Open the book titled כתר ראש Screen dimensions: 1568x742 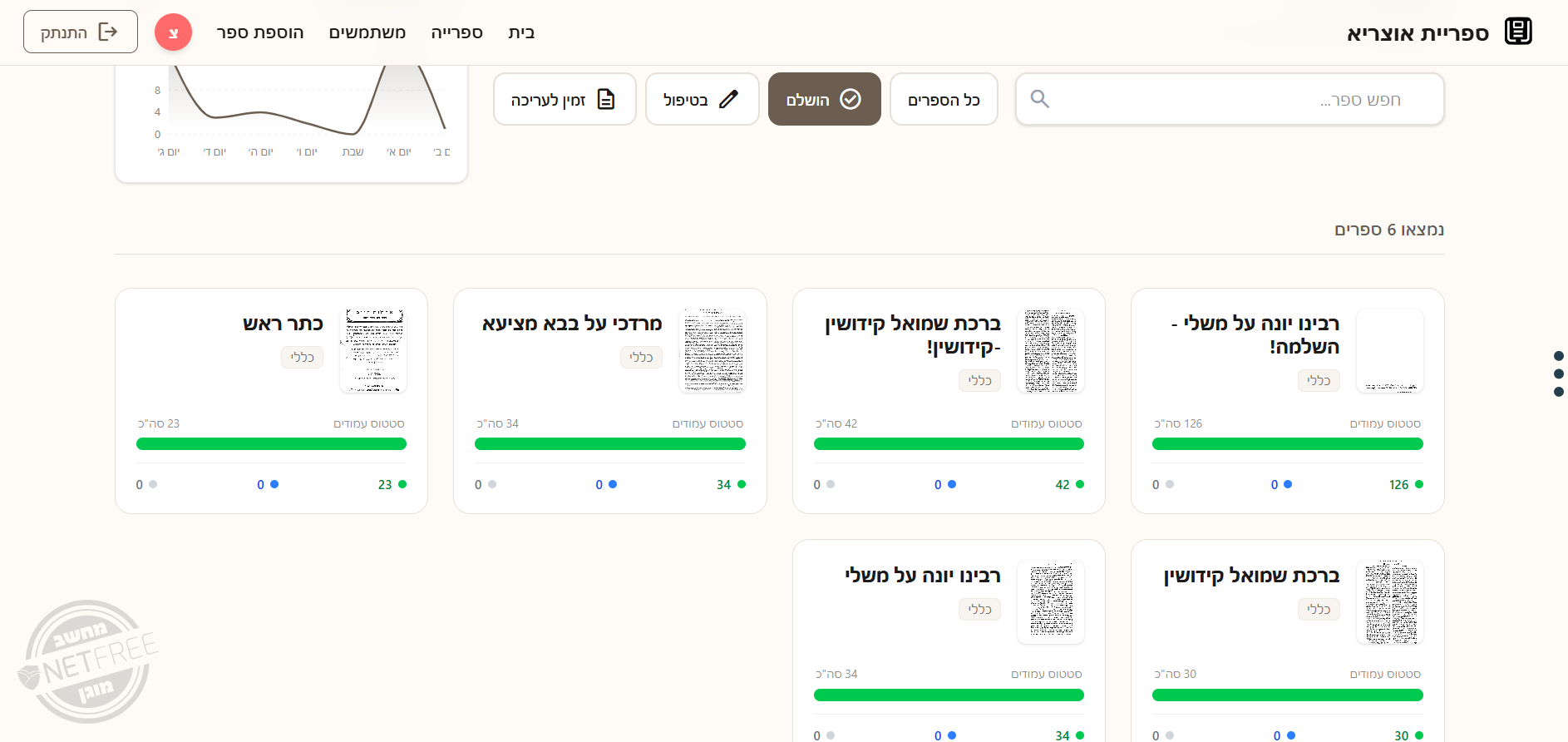click(x=283, y=324)
